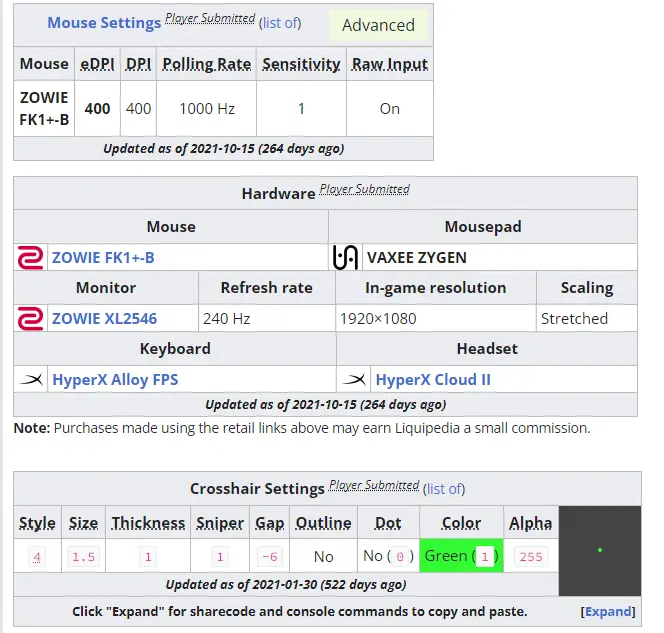This screenshot has width=664, height=633.
Task: Click the 1000 Hz polling rate value
Action: [207, 109]
